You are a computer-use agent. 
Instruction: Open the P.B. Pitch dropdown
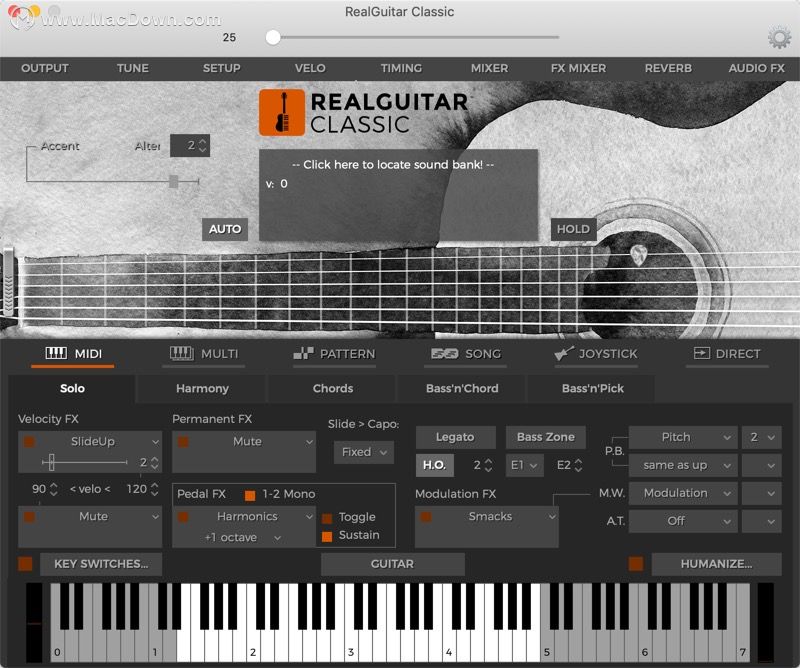coord(683,437)
